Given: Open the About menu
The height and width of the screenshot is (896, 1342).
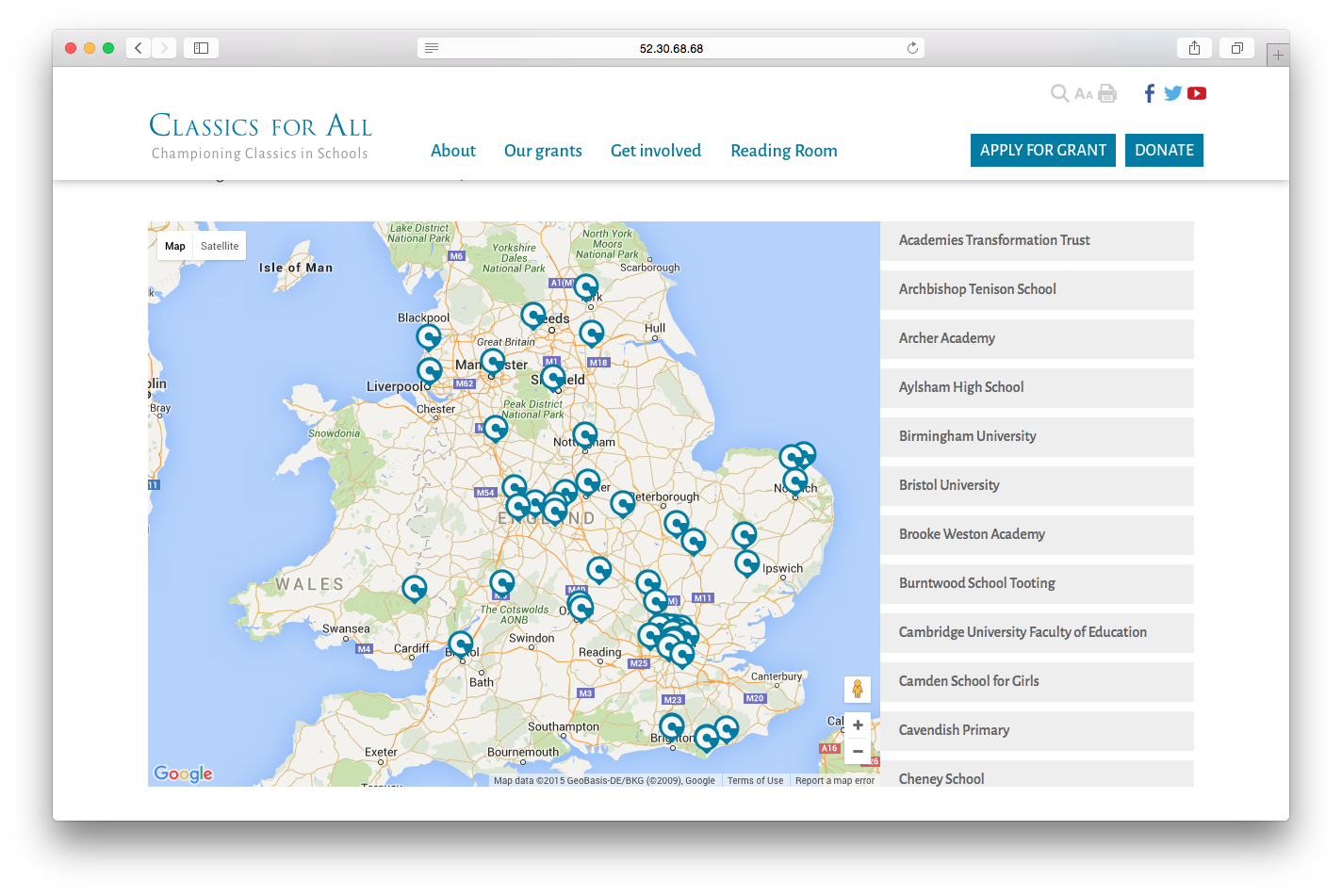Looking at the screenshot, I should pos(453,151).
